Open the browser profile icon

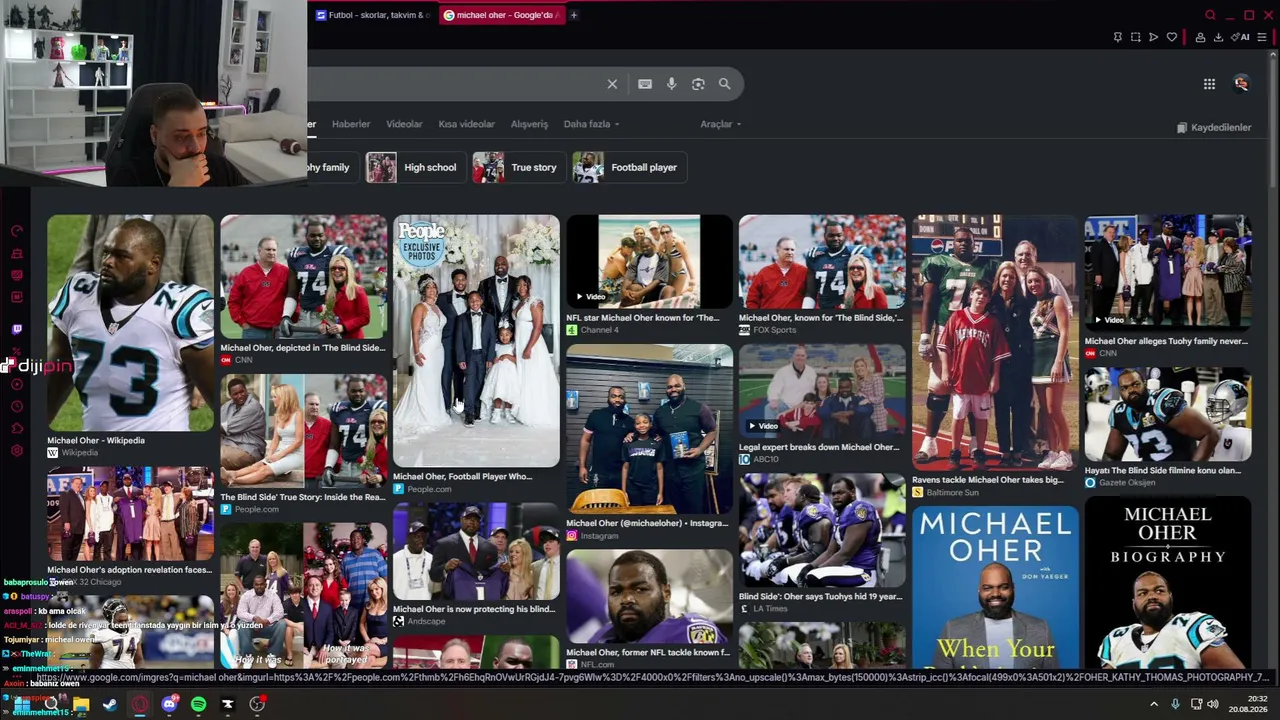[x=1200, y=37]
